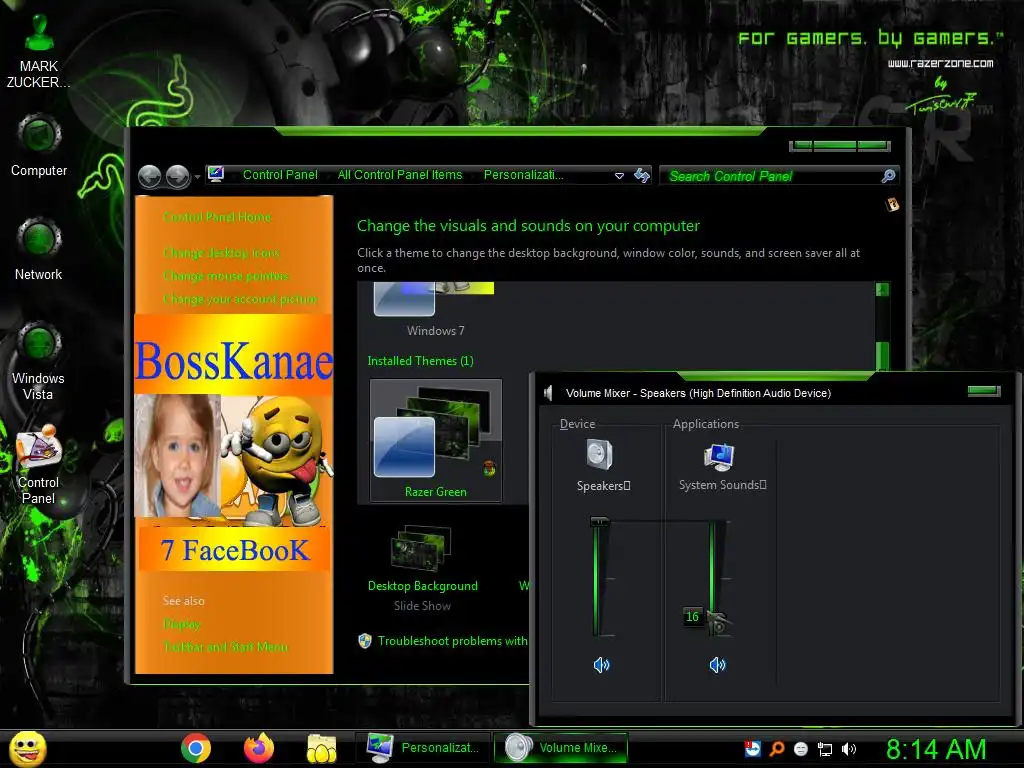This screenshot has width=1024, height=768.
Task: Open the Taskbar and Start Menu link
Action: 225,647
